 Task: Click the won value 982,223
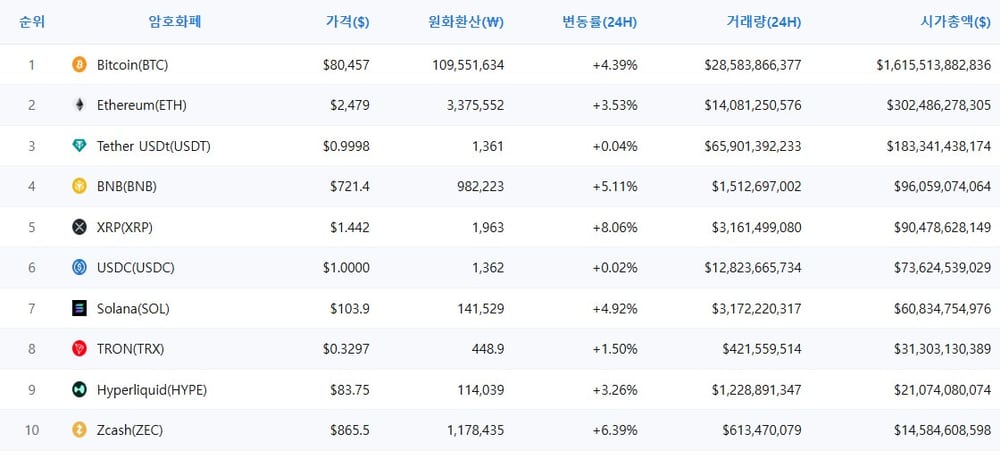[481, 187]
